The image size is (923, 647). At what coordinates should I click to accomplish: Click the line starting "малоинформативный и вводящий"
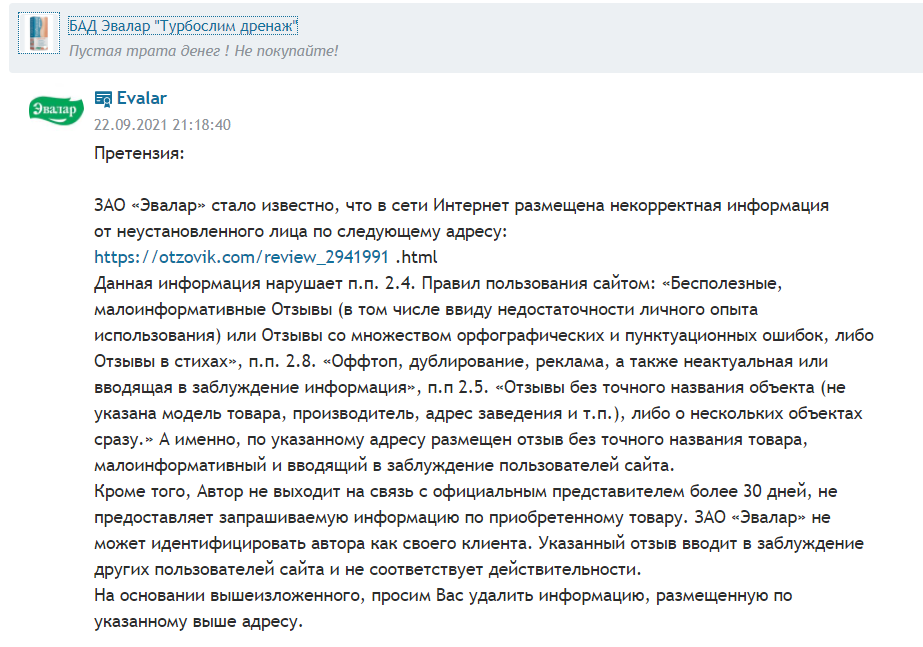[384, 466]
